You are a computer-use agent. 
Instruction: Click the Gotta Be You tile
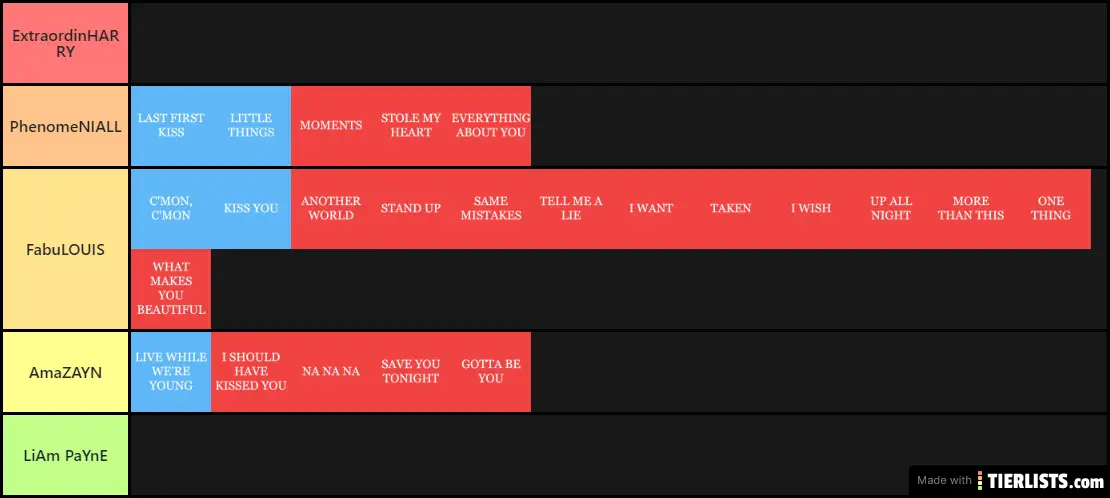point(491,371)
